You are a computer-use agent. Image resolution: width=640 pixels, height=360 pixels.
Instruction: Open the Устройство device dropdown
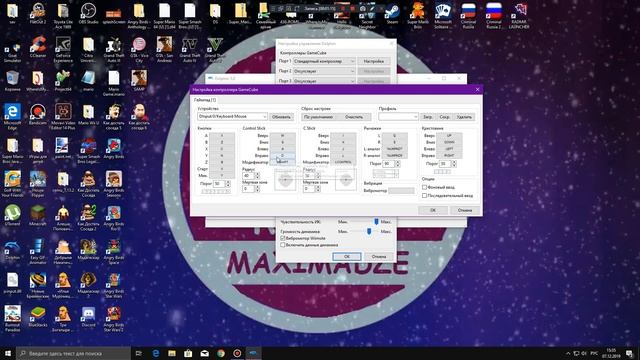coord(232,117)
